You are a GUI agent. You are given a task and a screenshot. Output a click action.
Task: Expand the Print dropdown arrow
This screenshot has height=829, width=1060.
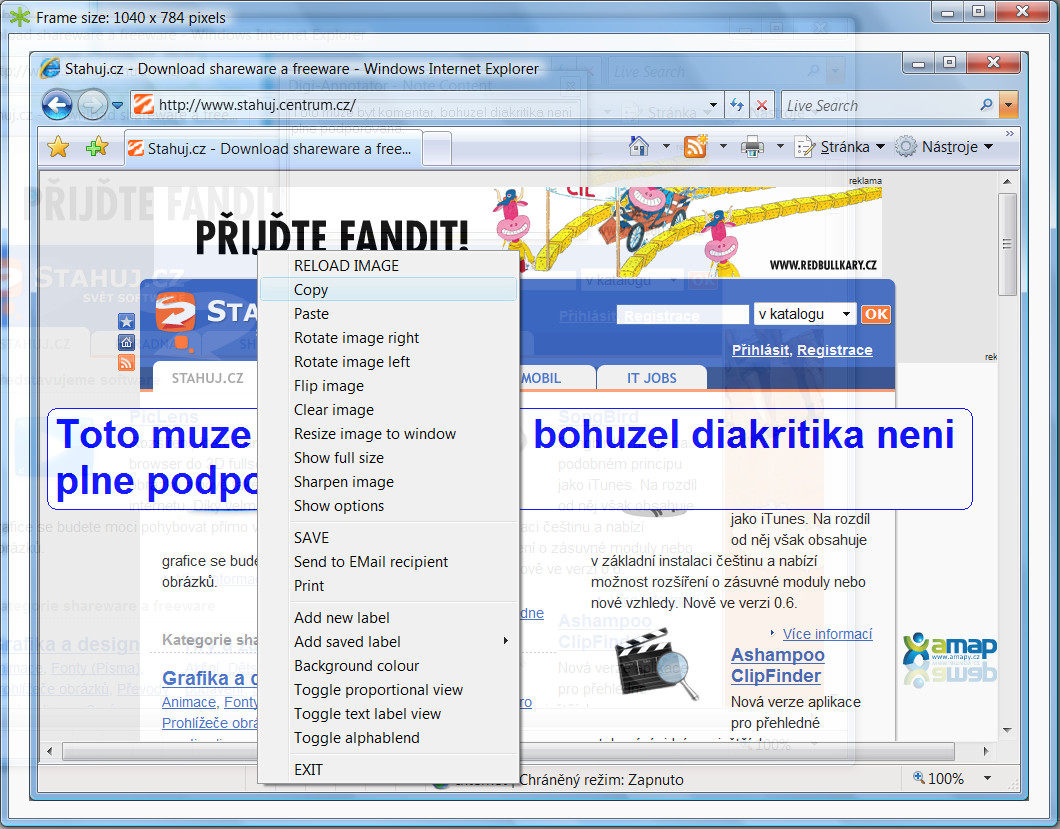(780, 146)
